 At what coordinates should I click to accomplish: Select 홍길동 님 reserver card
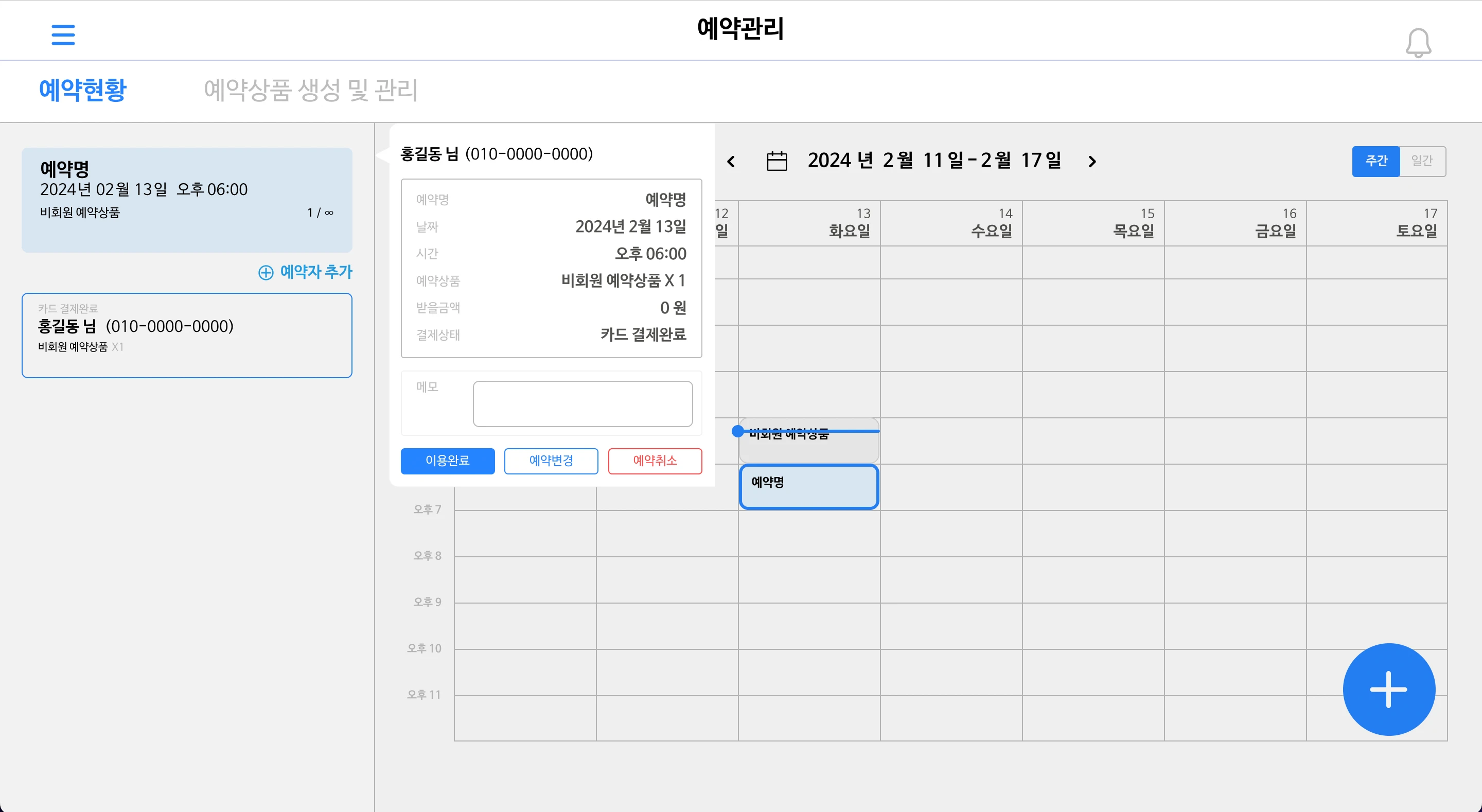(x=187, y=336)
